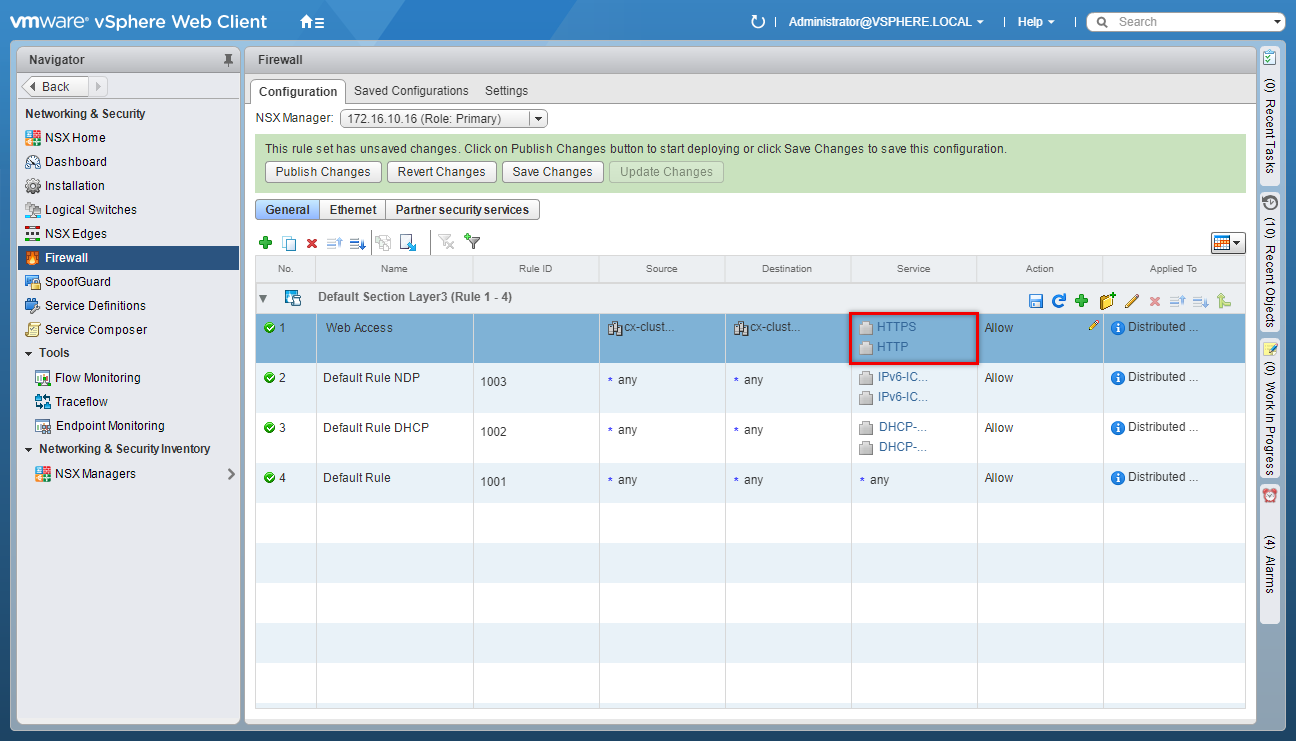1296x741 pixels.
Task: Save the section using the floppy disk icon
Action: tap(1036, 301)
